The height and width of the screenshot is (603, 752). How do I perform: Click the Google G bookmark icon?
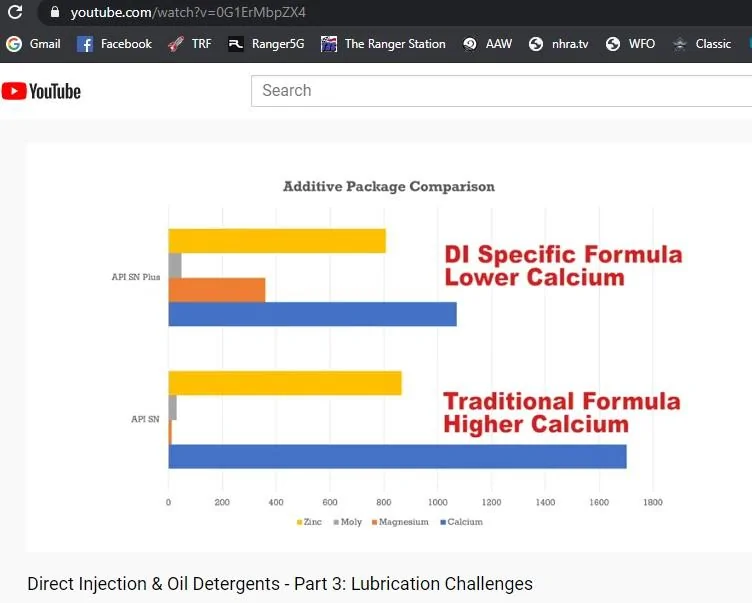click(14, 44)
